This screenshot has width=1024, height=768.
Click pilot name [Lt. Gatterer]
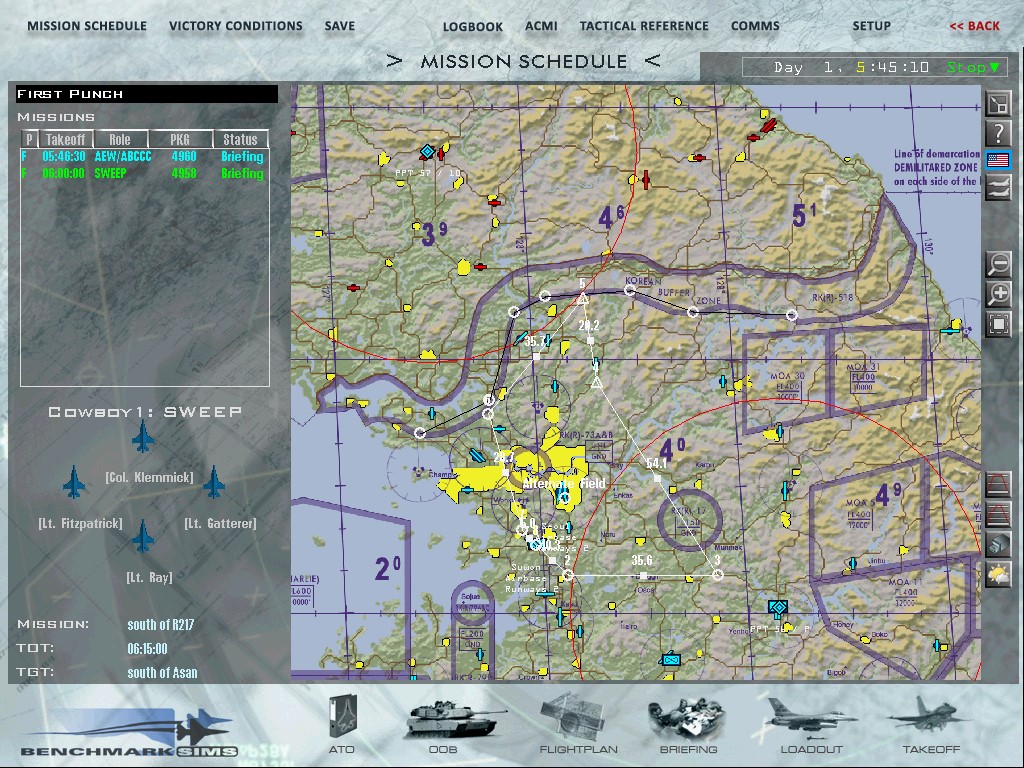pyautogui.click(x=220, y=524)
